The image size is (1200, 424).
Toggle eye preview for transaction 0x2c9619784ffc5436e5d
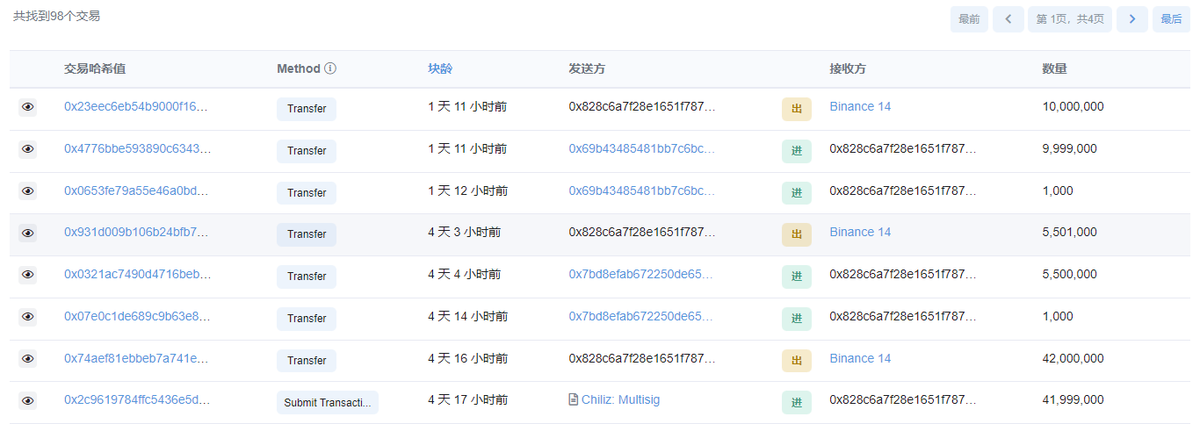tap(28, 401)
